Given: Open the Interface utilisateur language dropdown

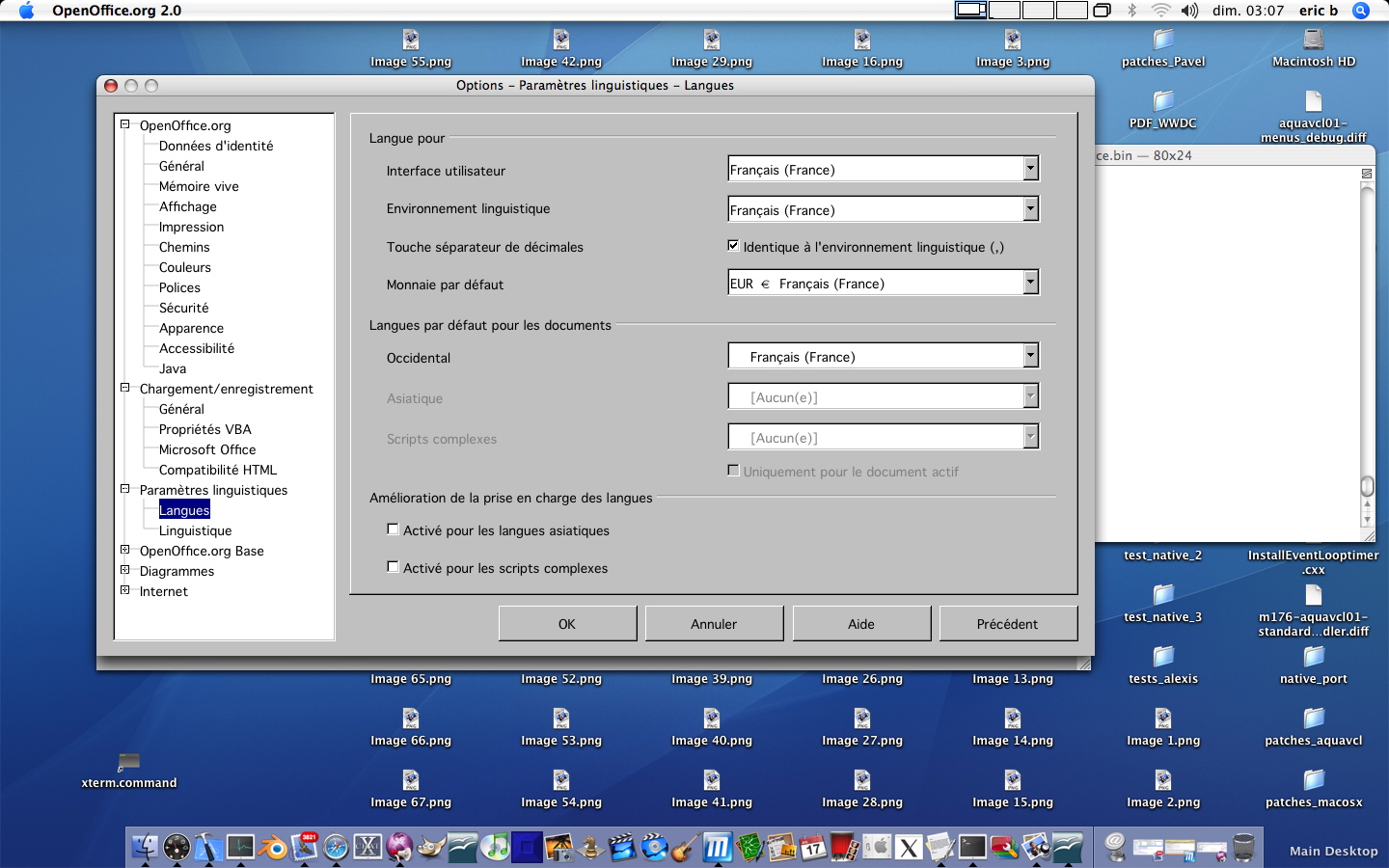Looking at the screenshot, I should coord(1031,169).
